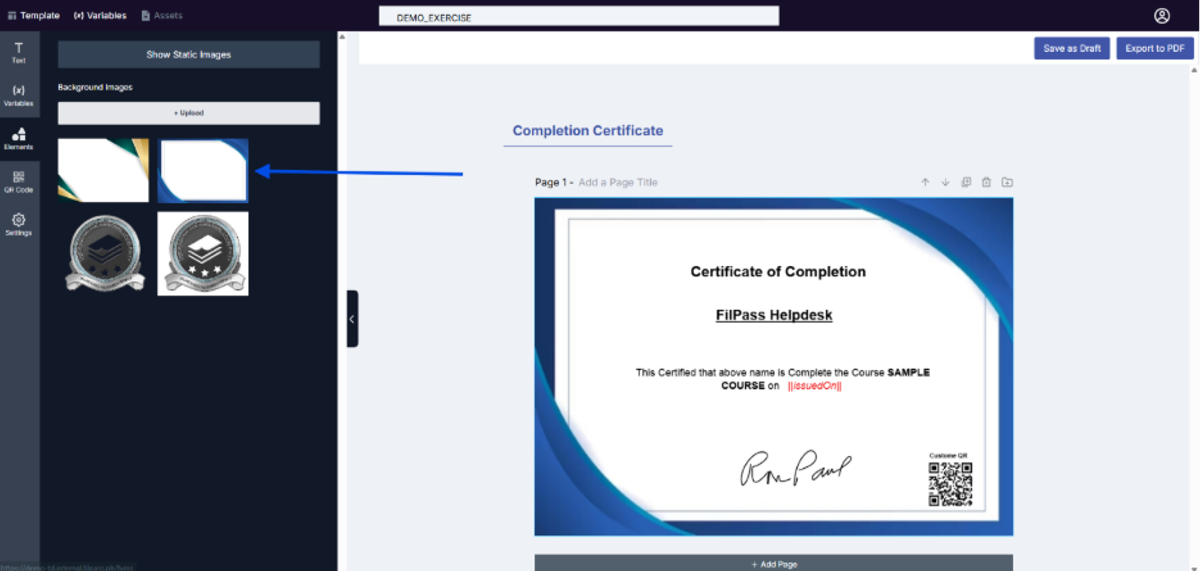1200x571 pixels.
Task: Click Export to PDF
Action: [x=1155, y=48]
